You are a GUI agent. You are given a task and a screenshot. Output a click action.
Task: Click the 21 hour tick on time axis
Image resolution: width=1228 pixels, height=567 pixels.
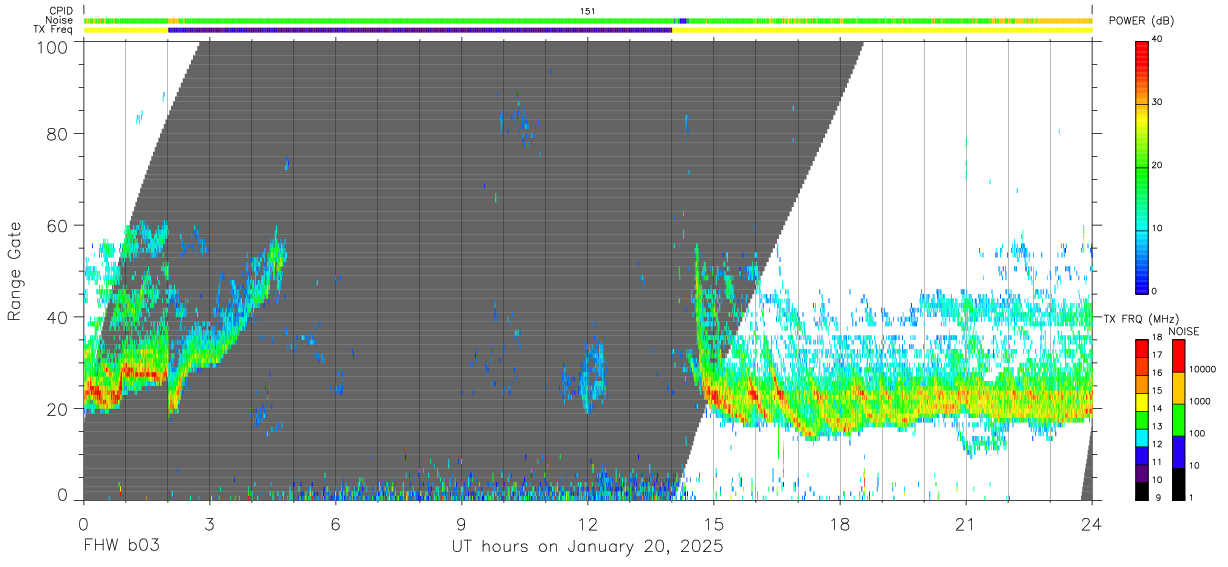pyautogui.click(x=966, y=523)
